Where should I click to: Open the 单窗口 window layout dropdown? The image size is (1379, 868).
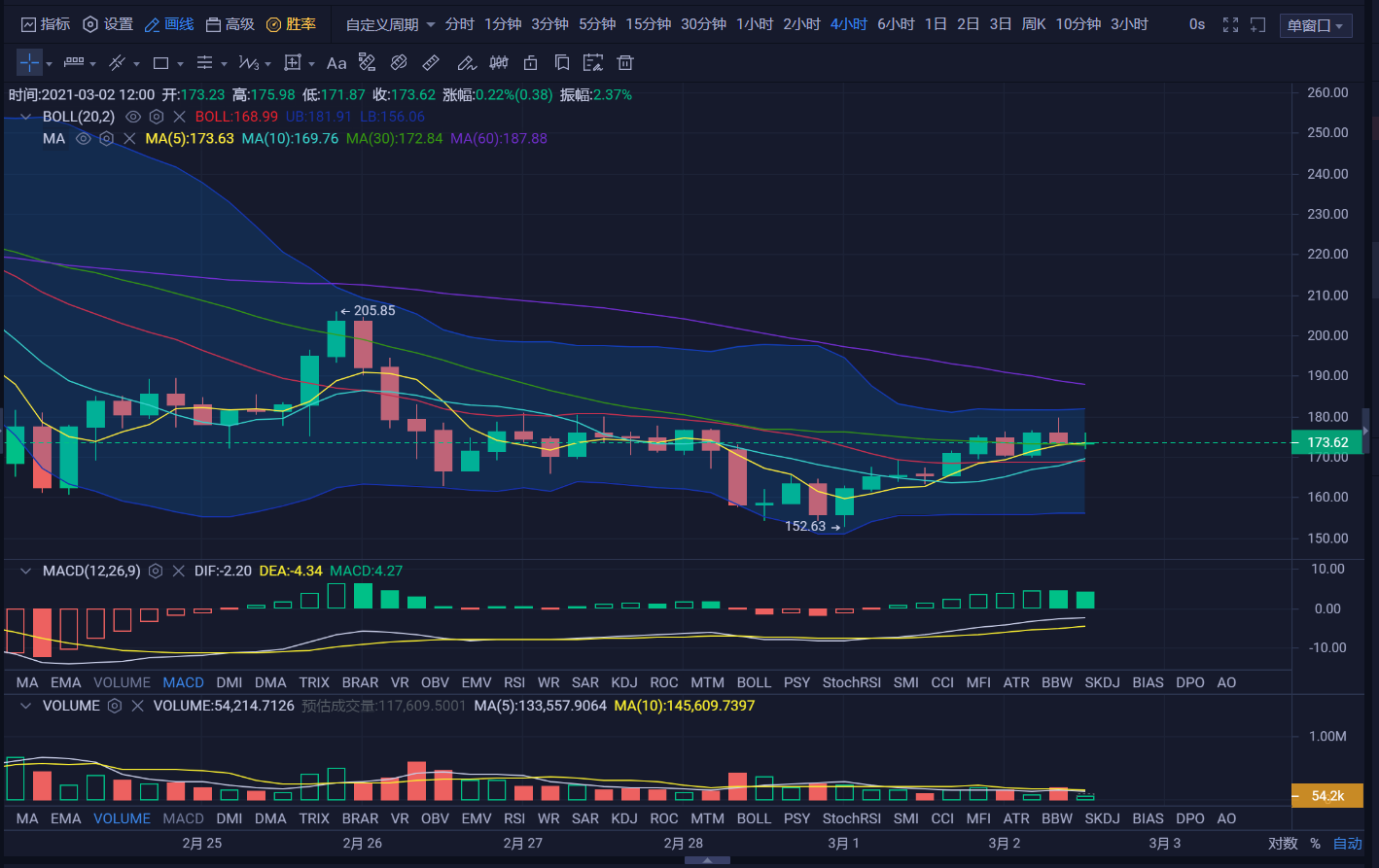click(1315, 25)
